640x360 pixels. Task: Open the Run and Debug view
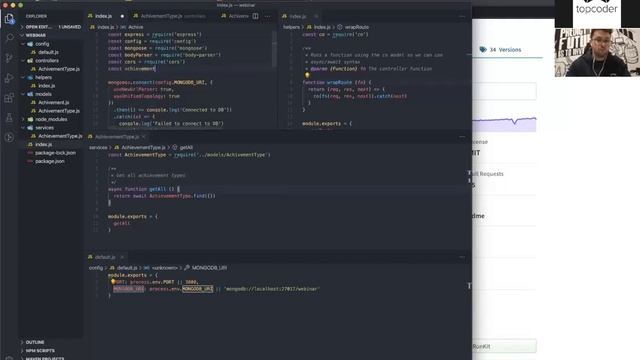tap(9, 78)
